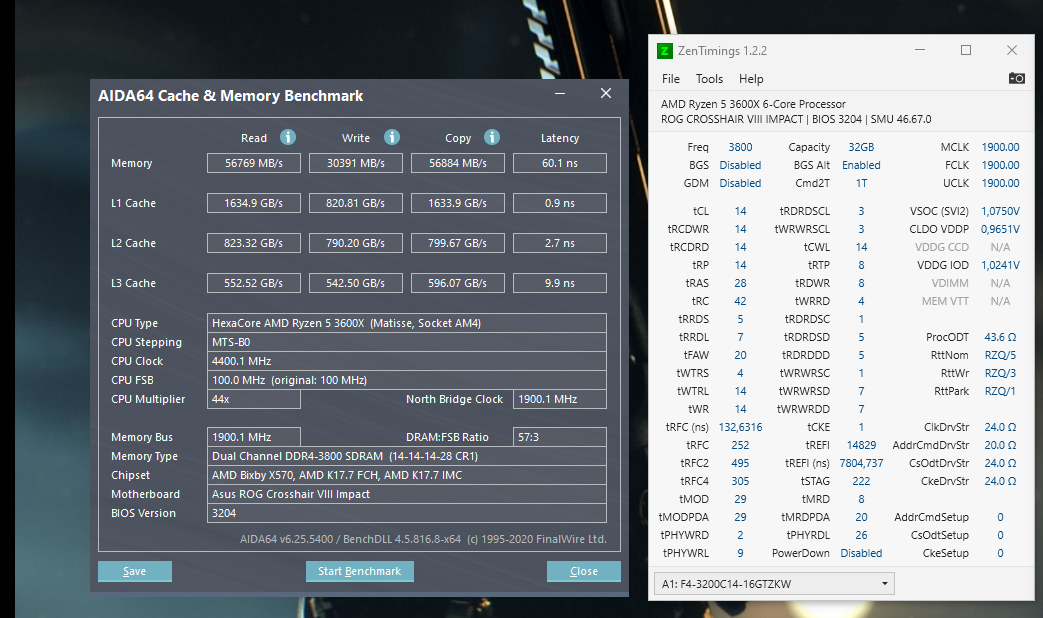Click the AIDA64 version footer text
Image resolution: width=1043 pixels, height=618 pixels.
(x=423, y=539)
